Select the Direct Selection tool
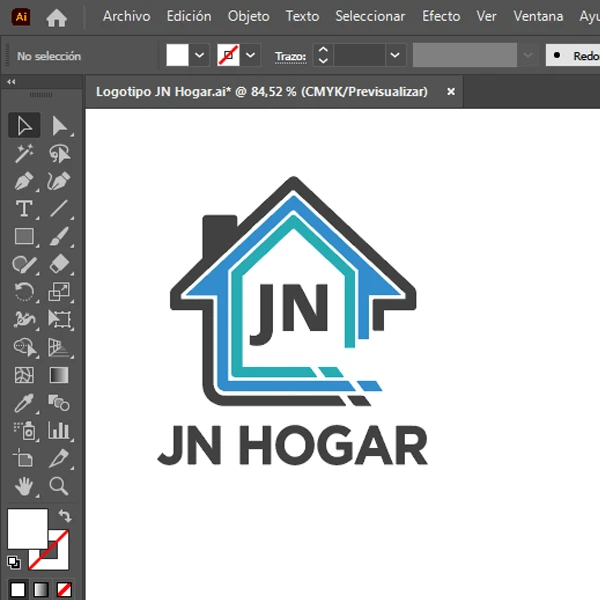600x600 pixels. click(x=59, y=125)
